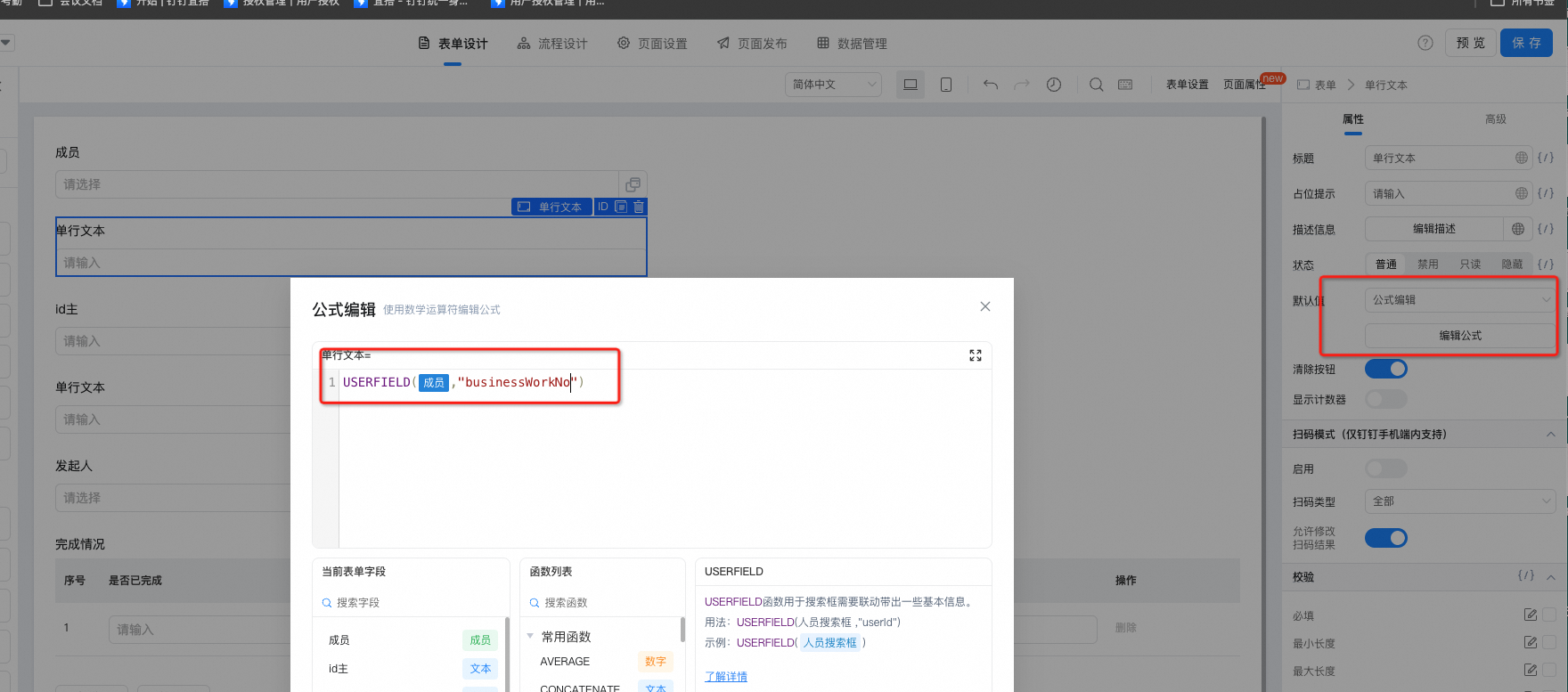Image resolution: width=1568 pixels, height=692 pixels.
Task: Close the 公式编辑 dialog
Action: [984, 306]
